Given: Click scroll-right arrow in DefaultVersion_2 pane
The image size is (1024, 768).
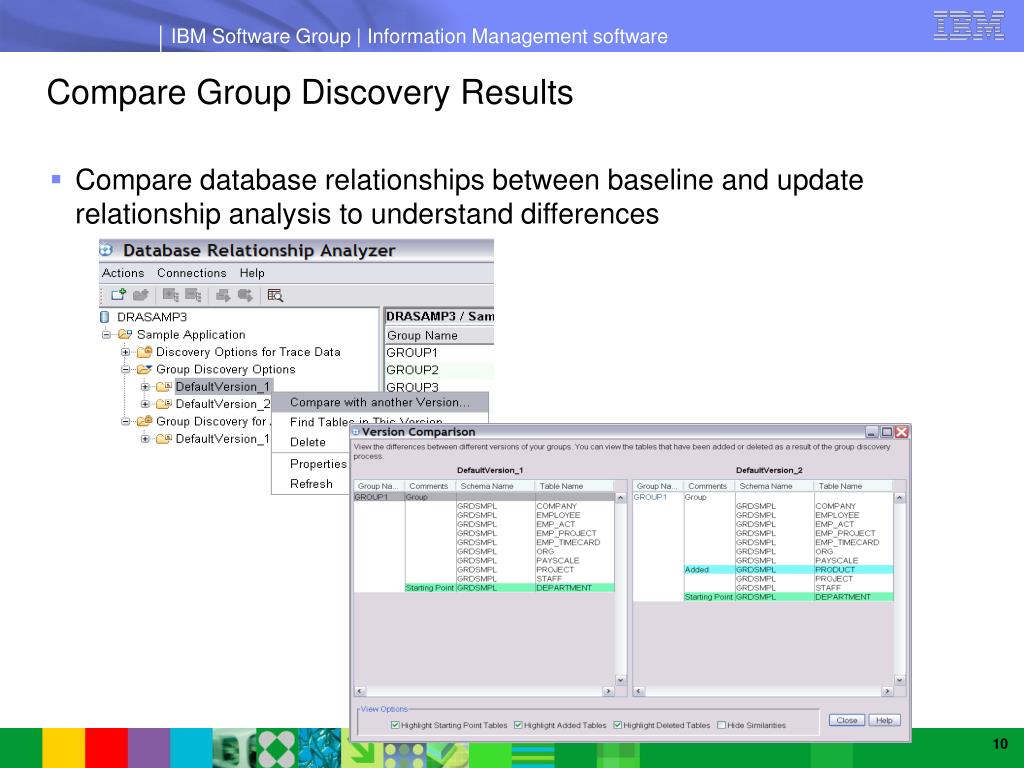Looking at the screenshot, I should (888, 691).
